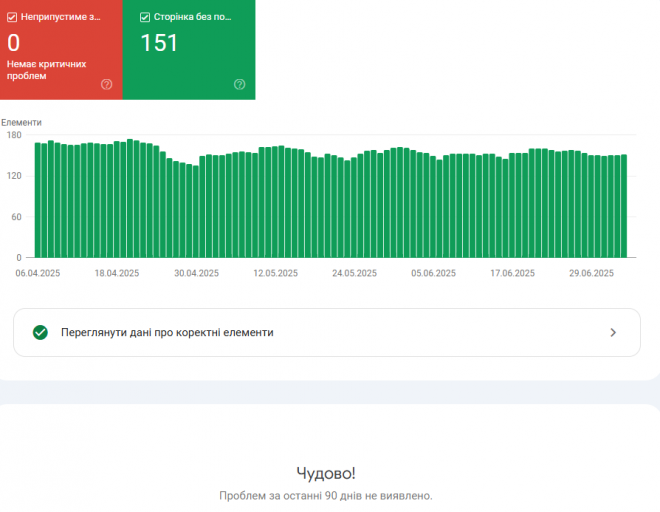
Task: Click the chart date label 17.06.2025
Action: point(513,273)
